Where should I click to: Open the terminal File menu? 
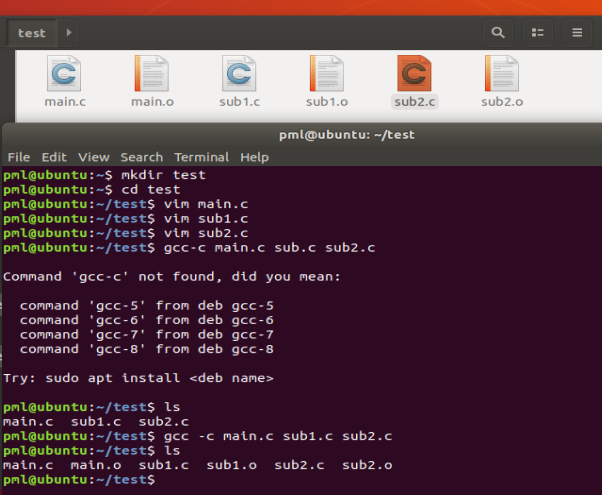tap(19, 157)
